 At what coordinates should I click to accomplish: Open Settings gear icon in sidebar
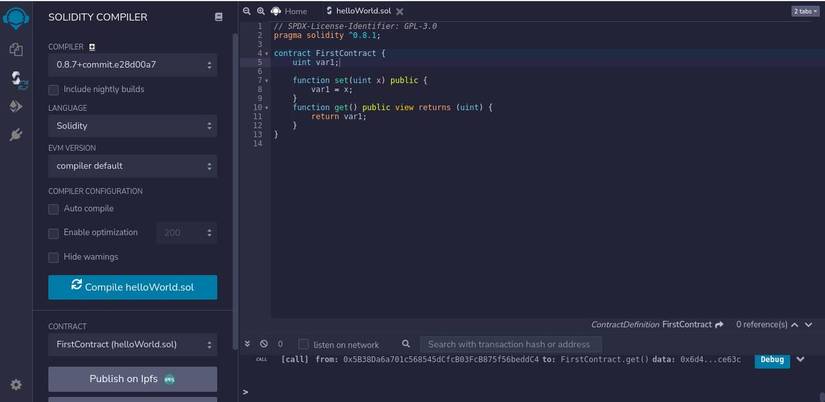(16, 385)
